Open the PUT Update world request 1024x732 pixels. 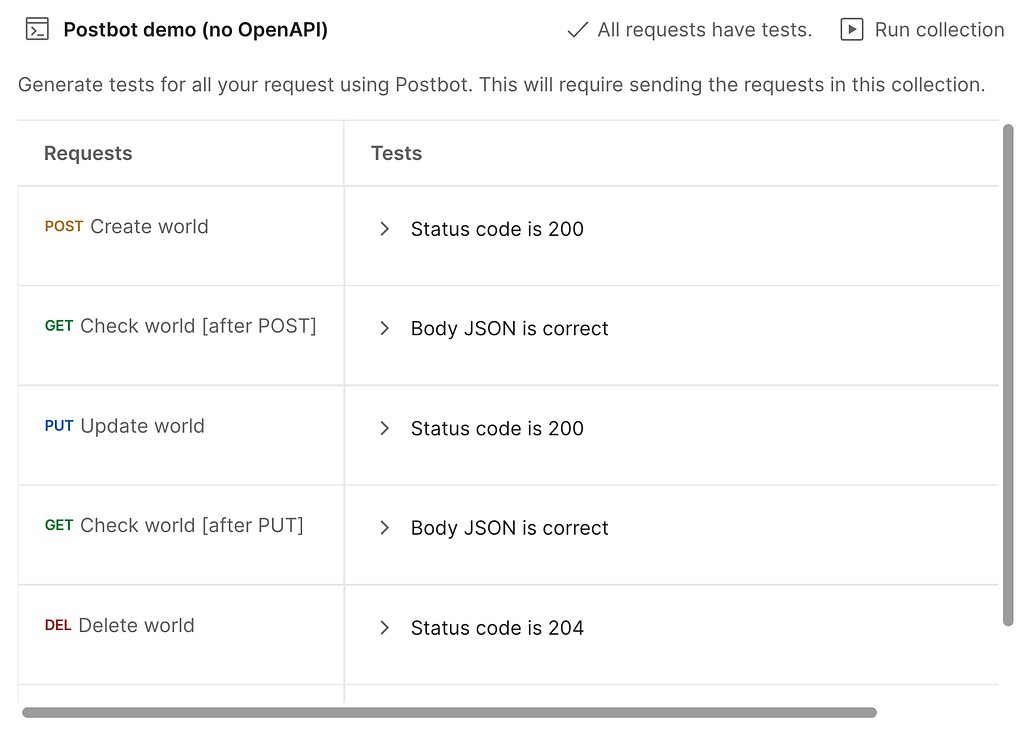[125, 426]
